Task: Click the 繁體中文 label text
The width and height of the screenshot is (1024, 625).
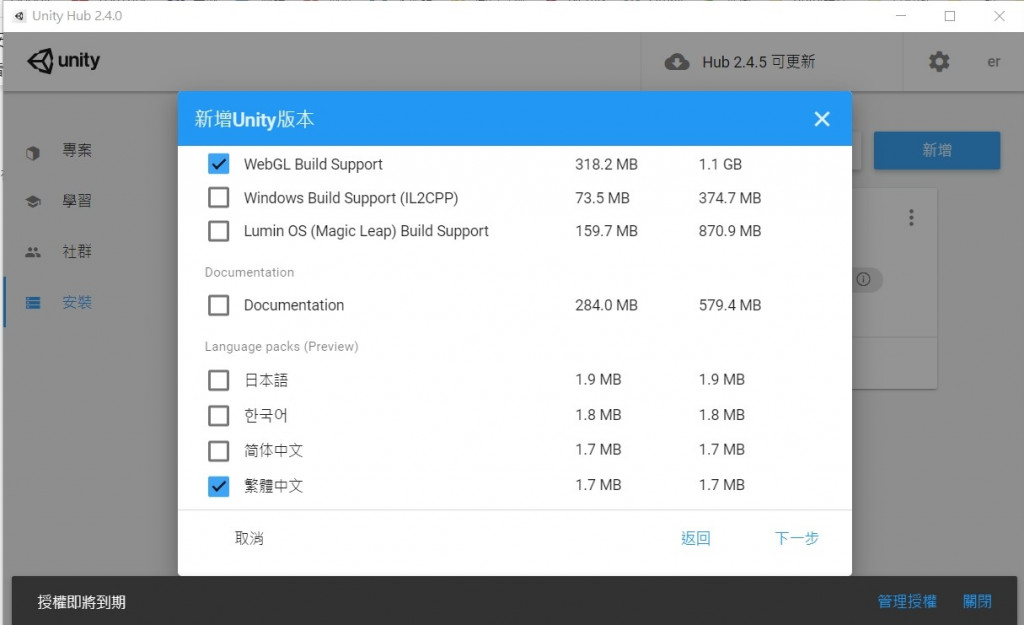Action: tap(273, 486)
